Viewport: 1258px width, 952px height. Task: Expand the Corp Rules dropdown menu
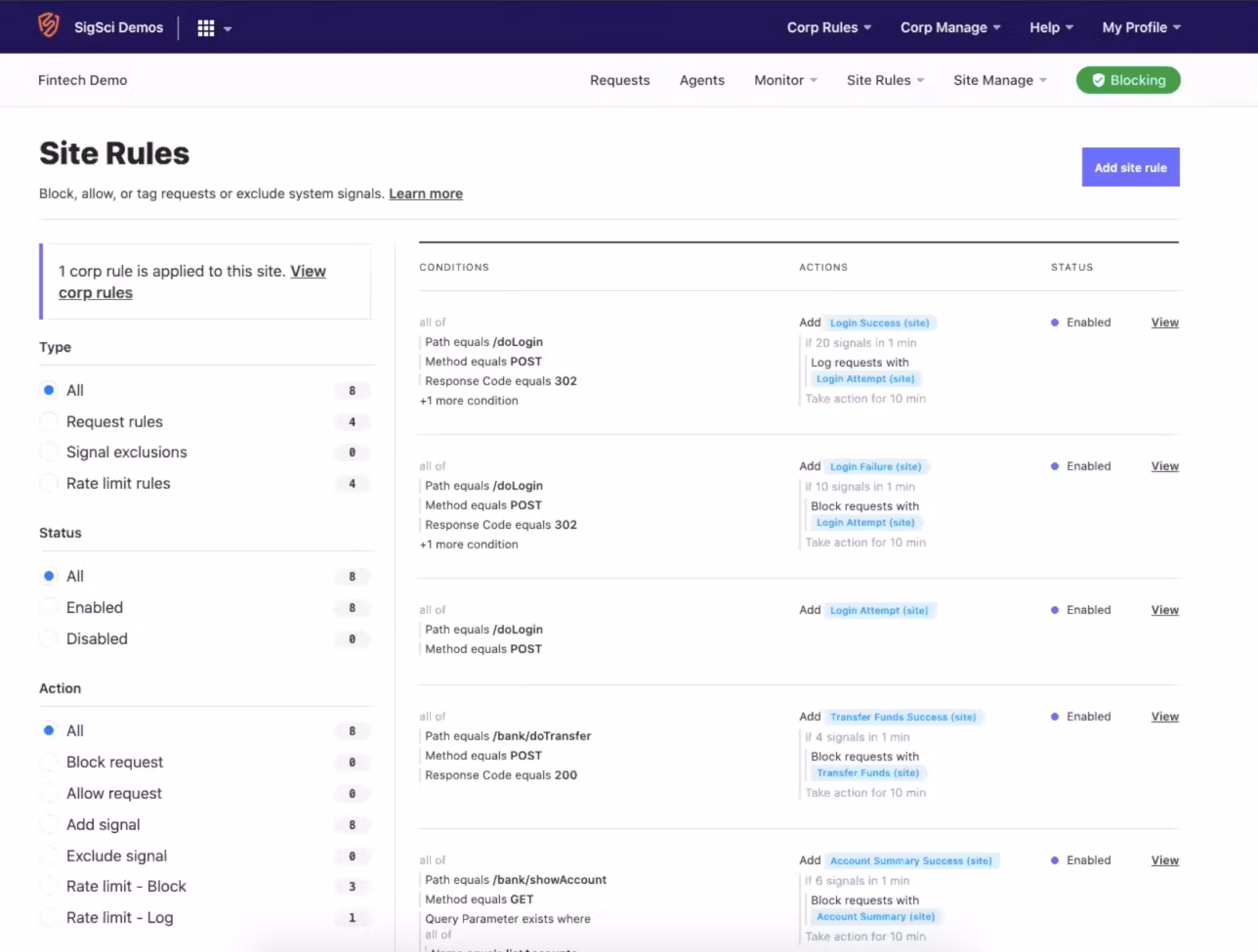click(828, 27)
